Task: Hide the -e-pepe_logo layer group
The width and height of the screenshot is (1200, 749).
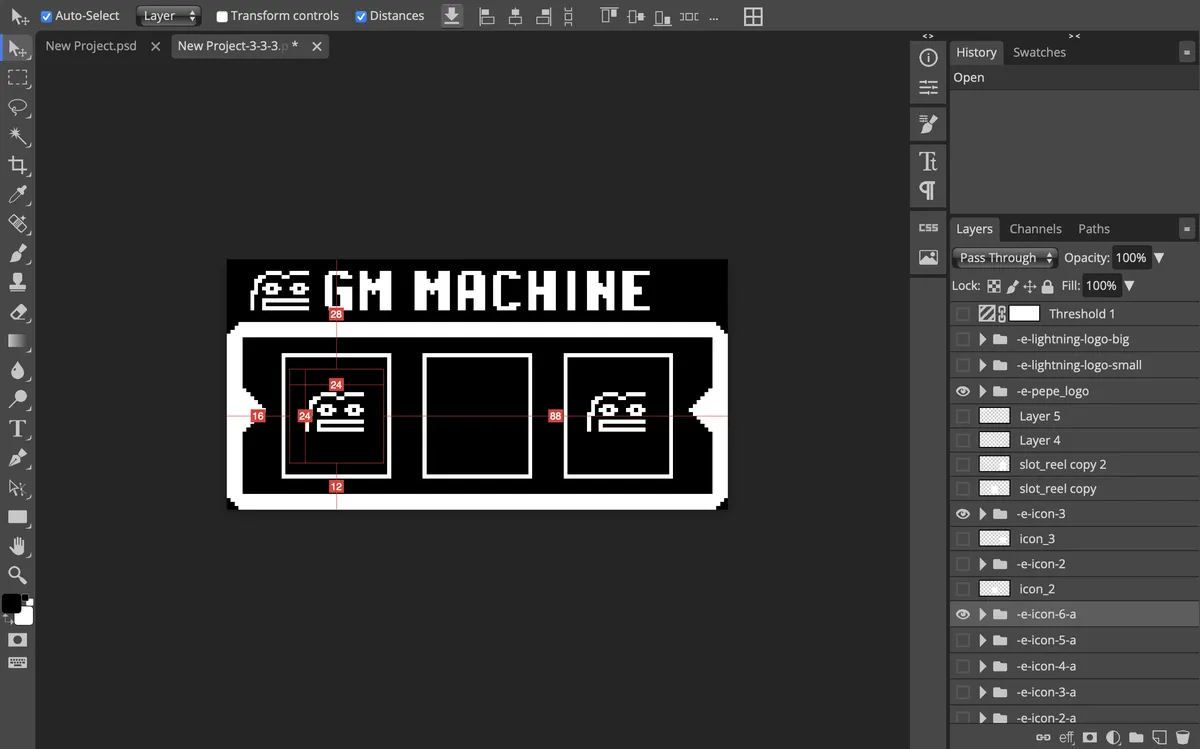Action: [963, 391]
